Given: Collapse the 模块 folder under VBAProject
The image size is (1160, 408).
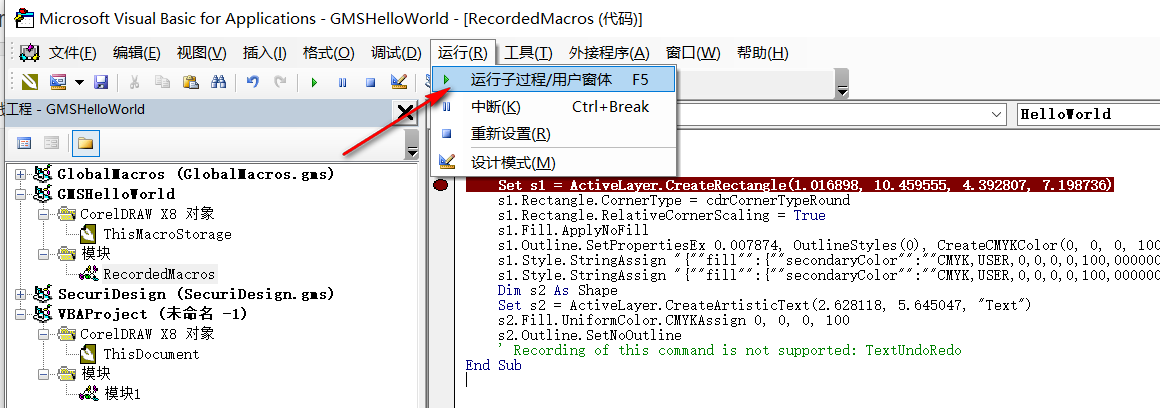Looking at the screenshot, I should [44, 374].
